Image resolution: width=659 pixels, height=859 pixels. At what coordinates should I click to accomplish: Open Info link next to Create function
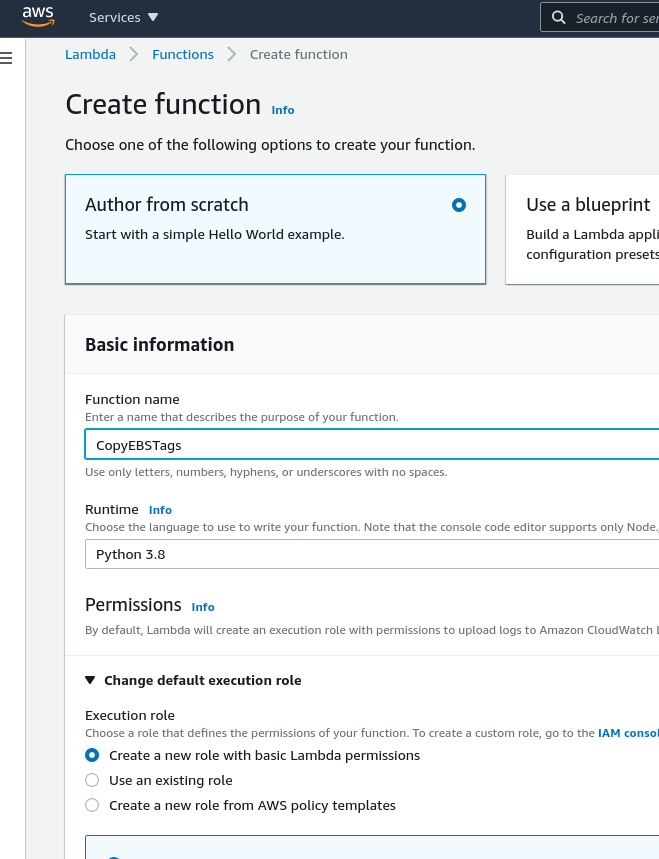click(x=283, y=110)
